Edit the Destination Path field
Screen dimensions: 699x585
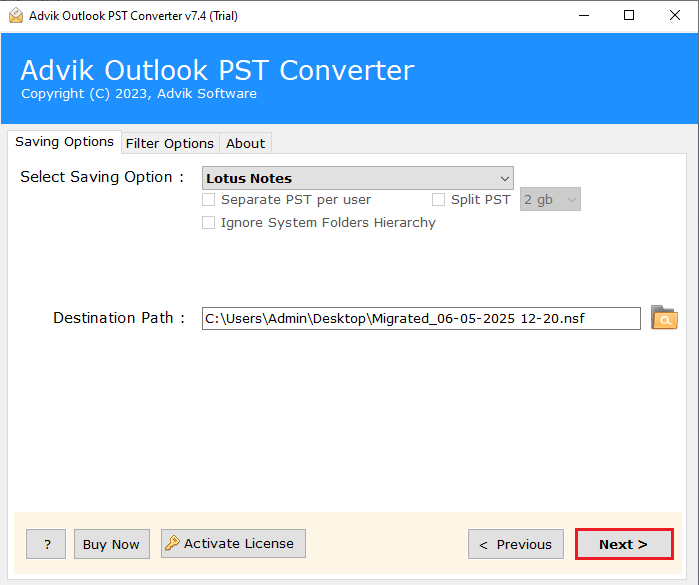421,318
